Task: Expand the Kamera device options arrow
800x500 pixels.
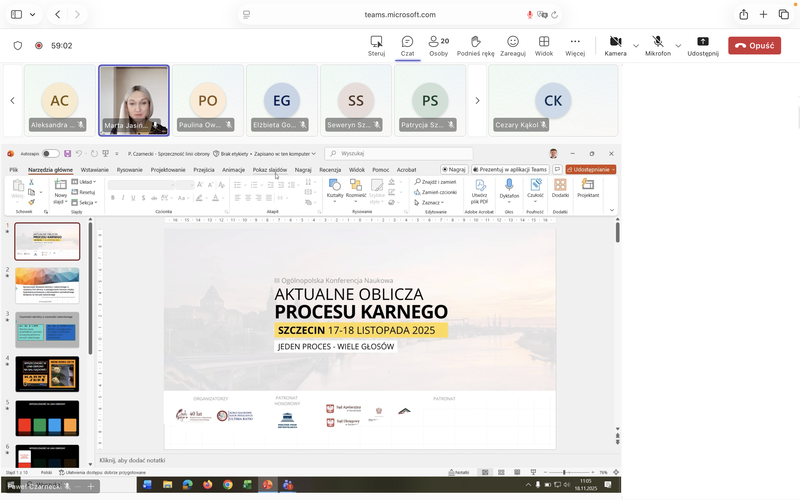Action: click(x=635, y=45)
